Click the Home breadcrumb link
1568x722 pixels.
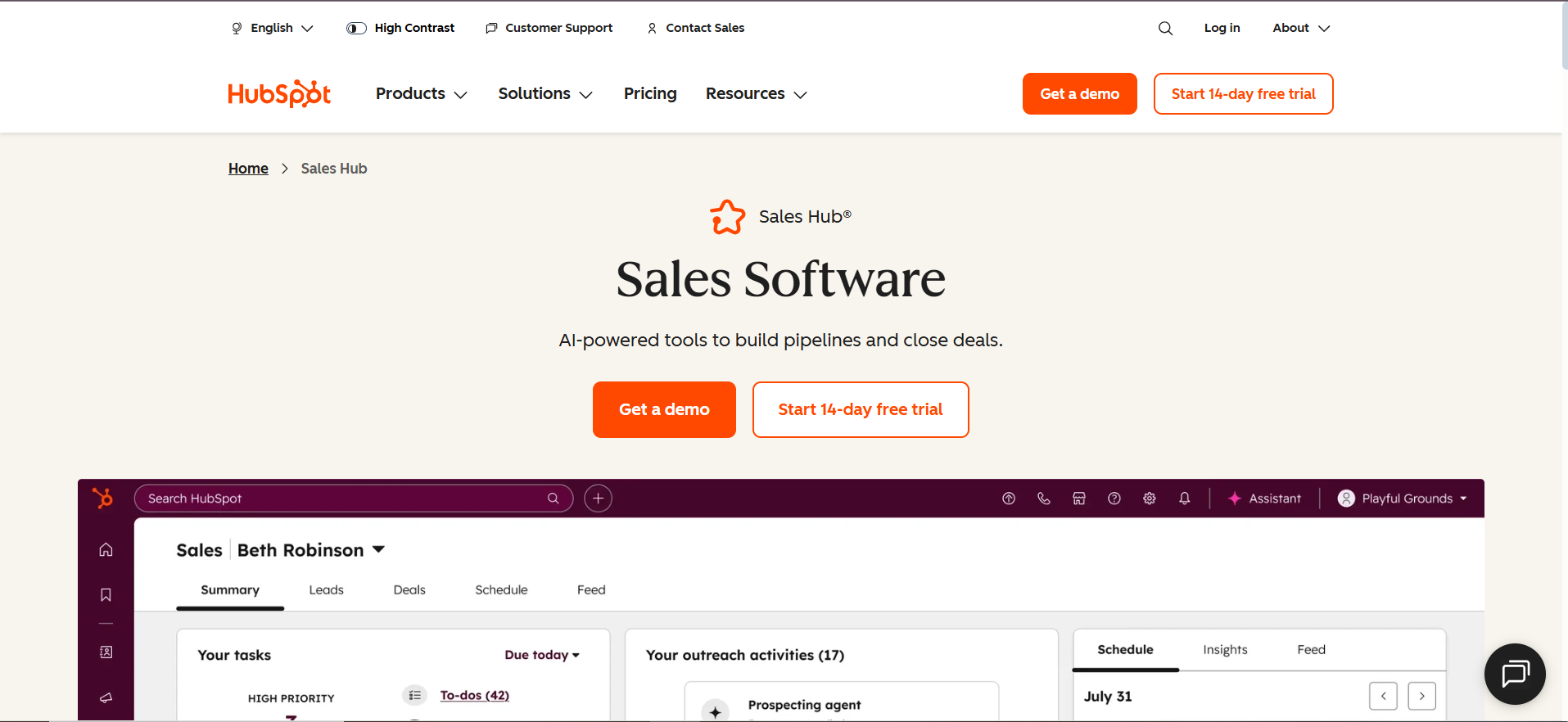click(248, 169)
